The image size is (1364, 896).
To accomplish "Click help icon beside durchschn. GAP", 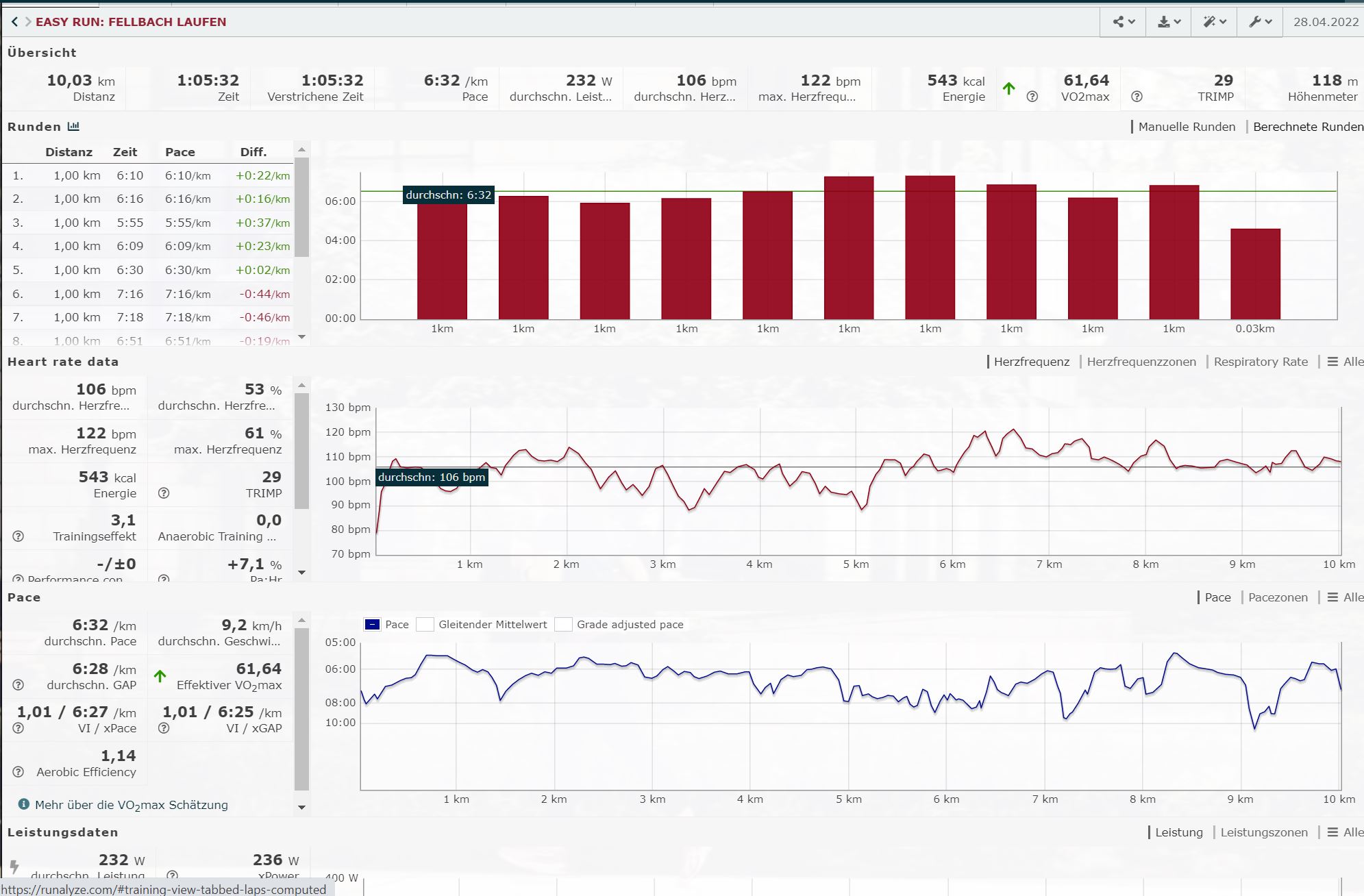I will (x=18, y=685).
